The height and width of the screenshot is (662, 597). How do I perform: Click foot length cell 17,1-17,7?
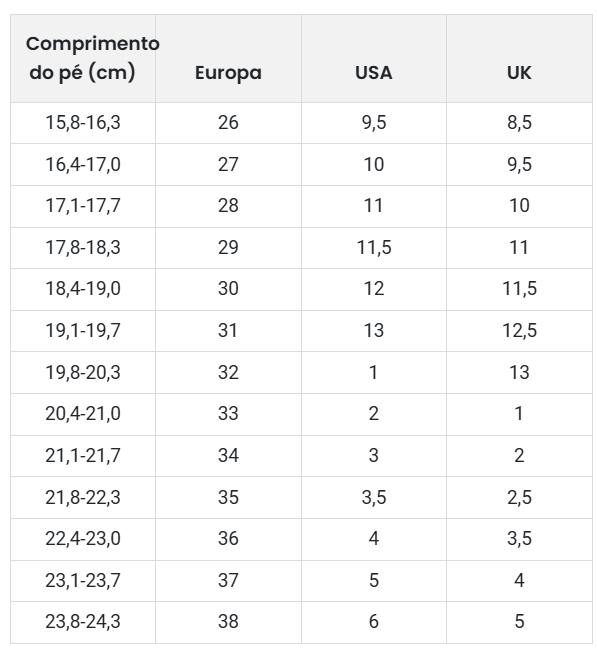click(83, 206)
